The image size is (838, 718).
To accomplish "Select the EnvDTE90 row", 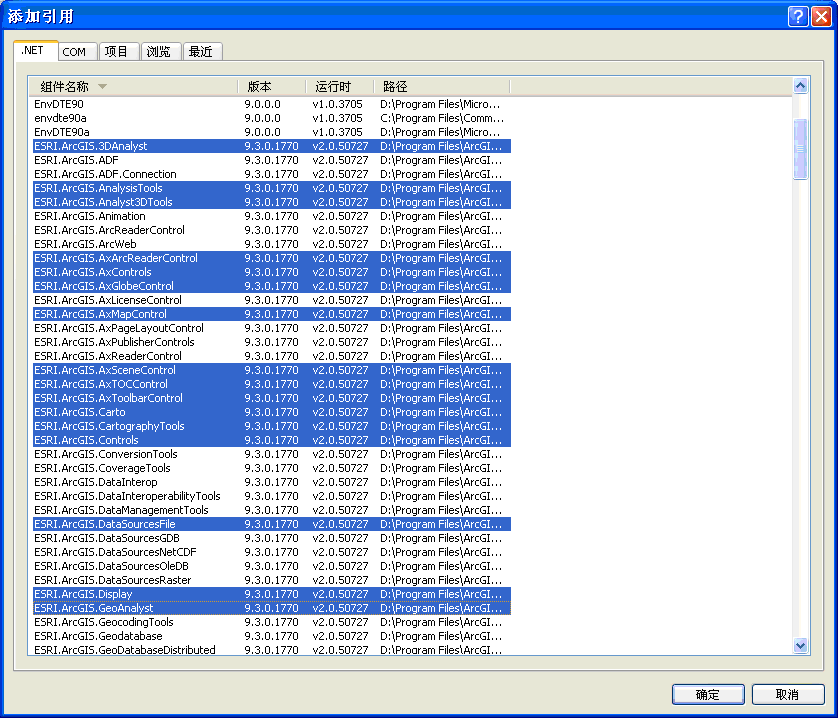I will pyautogui.click(x=271, y=104).
